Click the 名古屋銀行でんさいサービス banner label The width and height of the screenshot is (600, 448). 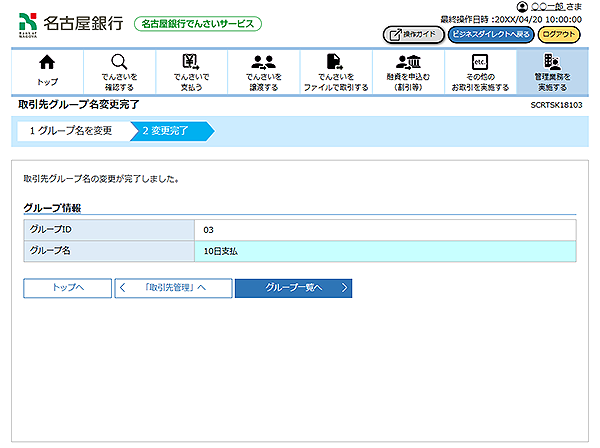pyautogui.click(x=197, y=23)
